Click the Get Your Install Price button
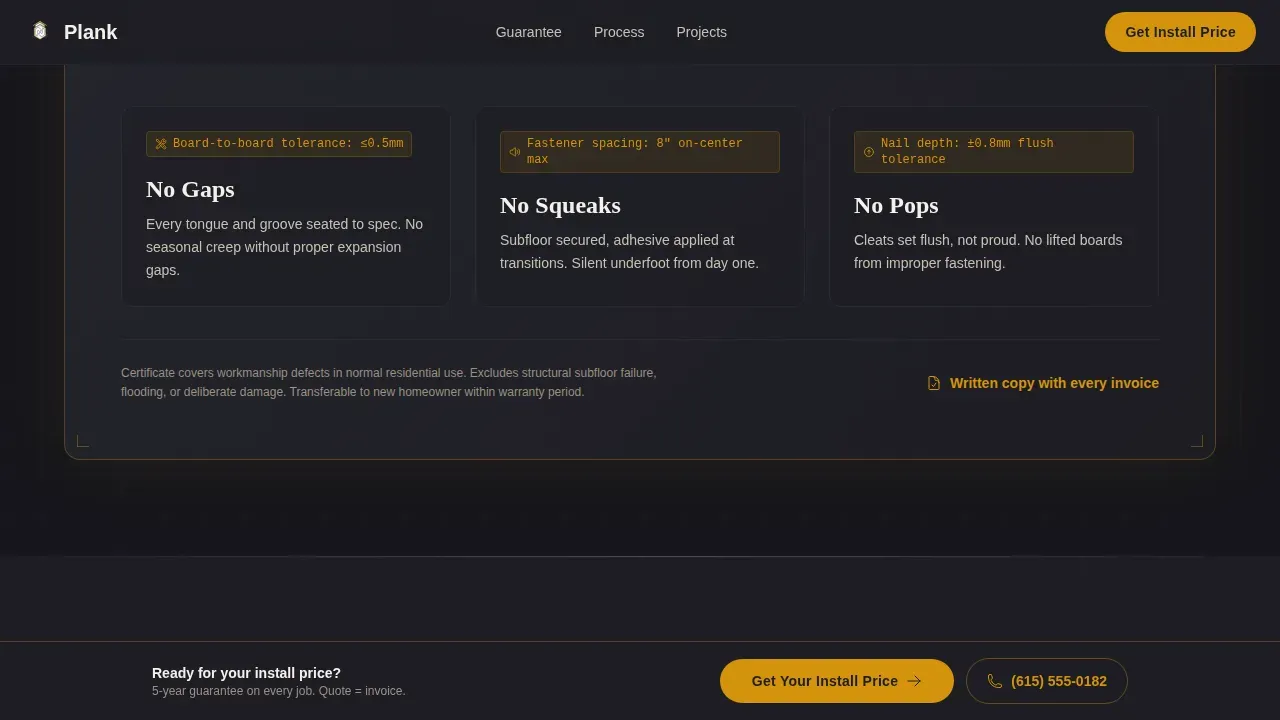The image size is (1280, 720). [x=837, y=681]
